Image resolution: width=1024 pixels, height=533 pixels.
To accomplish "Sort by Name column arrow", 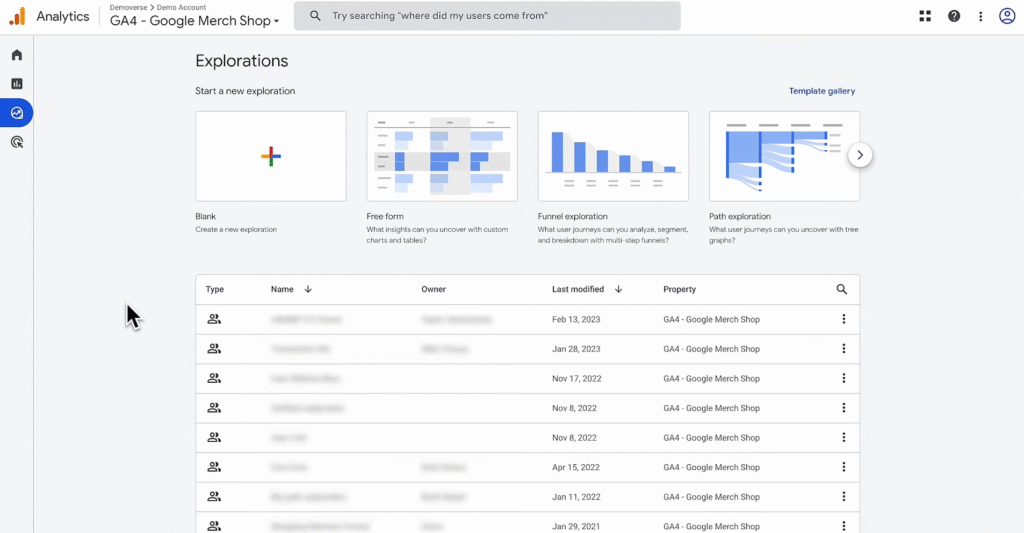I will (x=308, y=289).
